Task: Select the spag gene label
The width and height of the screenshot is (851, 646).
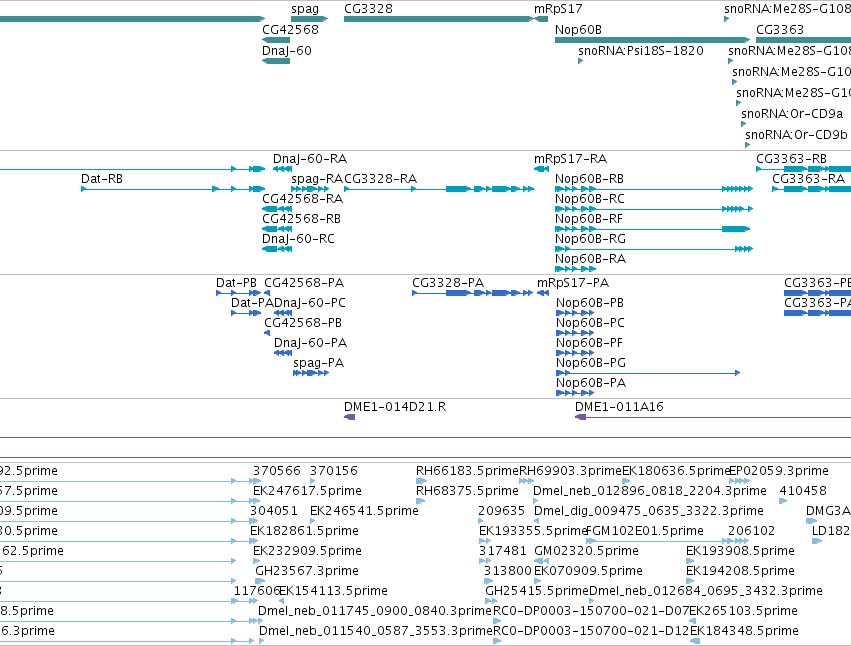Action: [305, 9]
